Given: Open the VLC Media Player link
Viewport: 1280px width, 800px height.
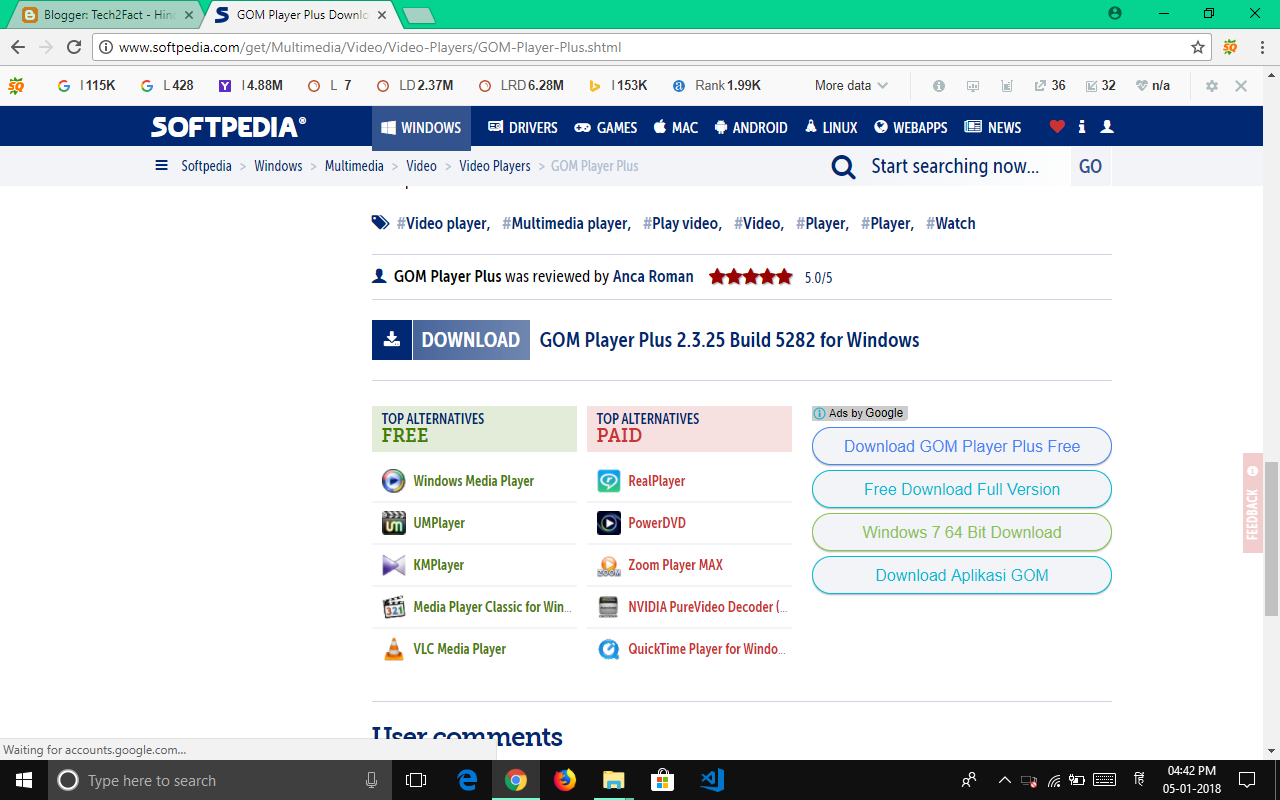Looking at the screenshot, I should tap(460, 649).
